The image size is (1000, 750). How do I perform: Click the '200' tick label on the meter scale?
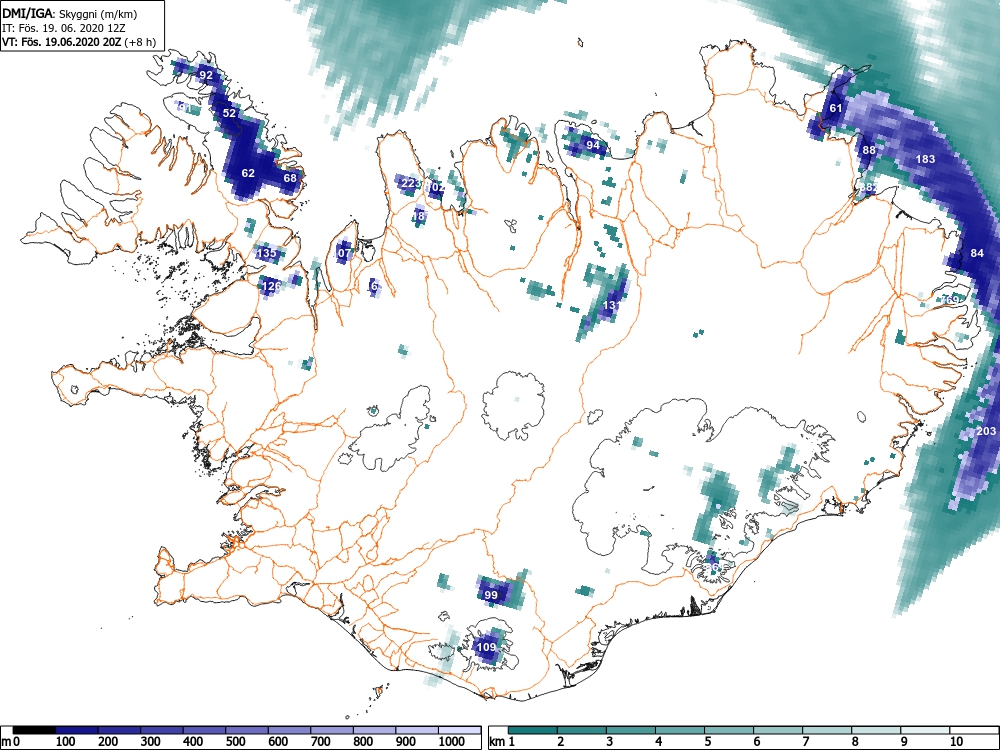[108, 742]
